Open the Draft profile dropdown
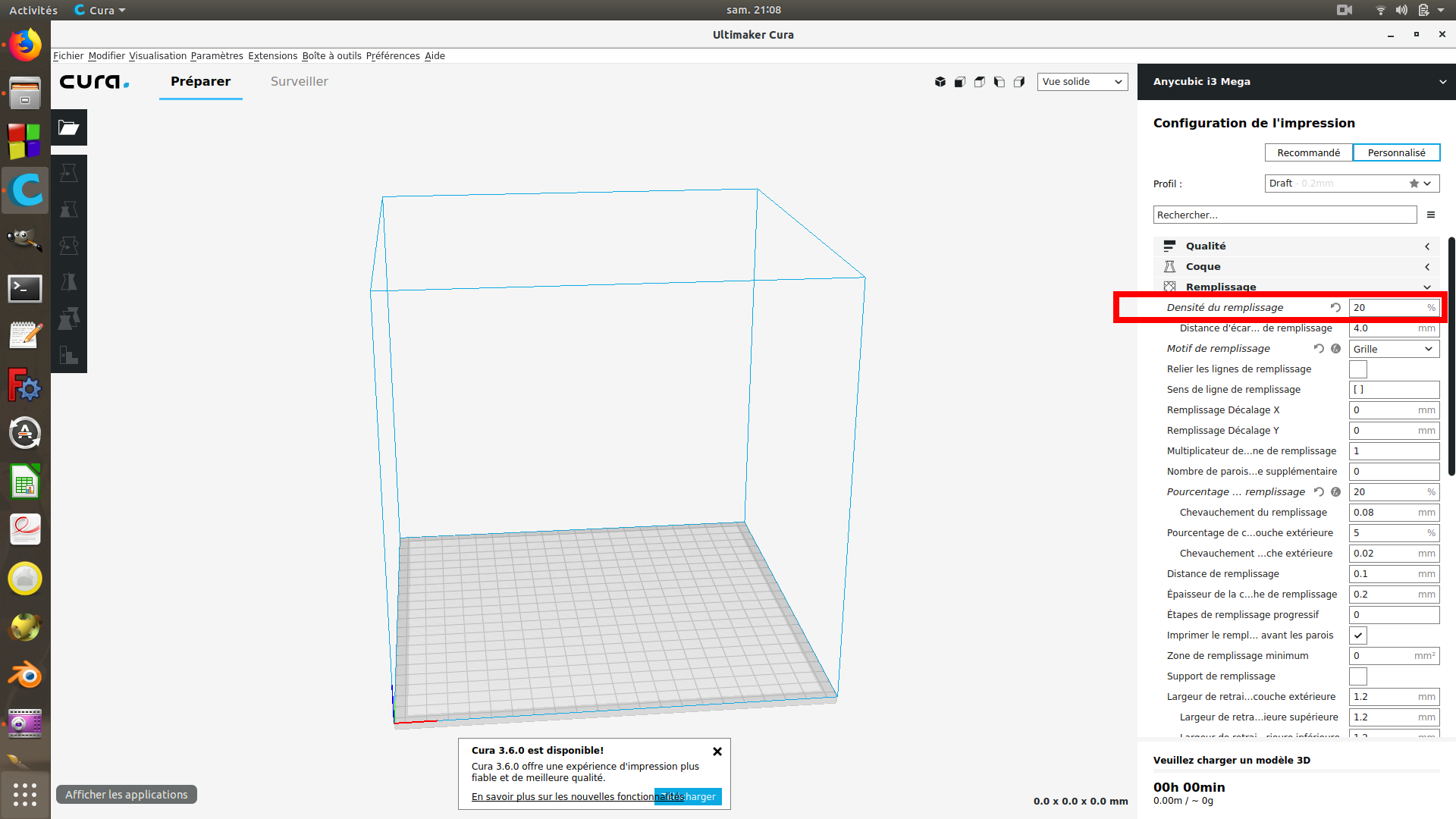This screenshot has height=819, width=1456. [x=1352, y=184]
